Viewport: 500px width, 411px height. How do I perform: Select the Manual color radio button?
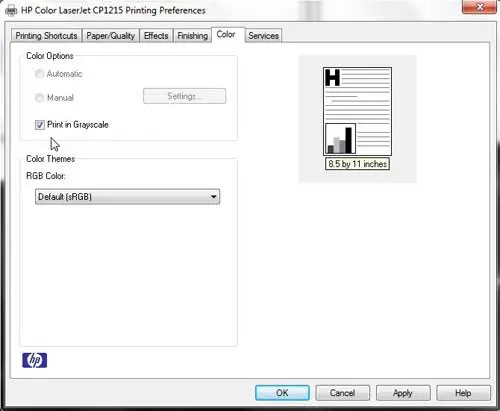[39, 98]
